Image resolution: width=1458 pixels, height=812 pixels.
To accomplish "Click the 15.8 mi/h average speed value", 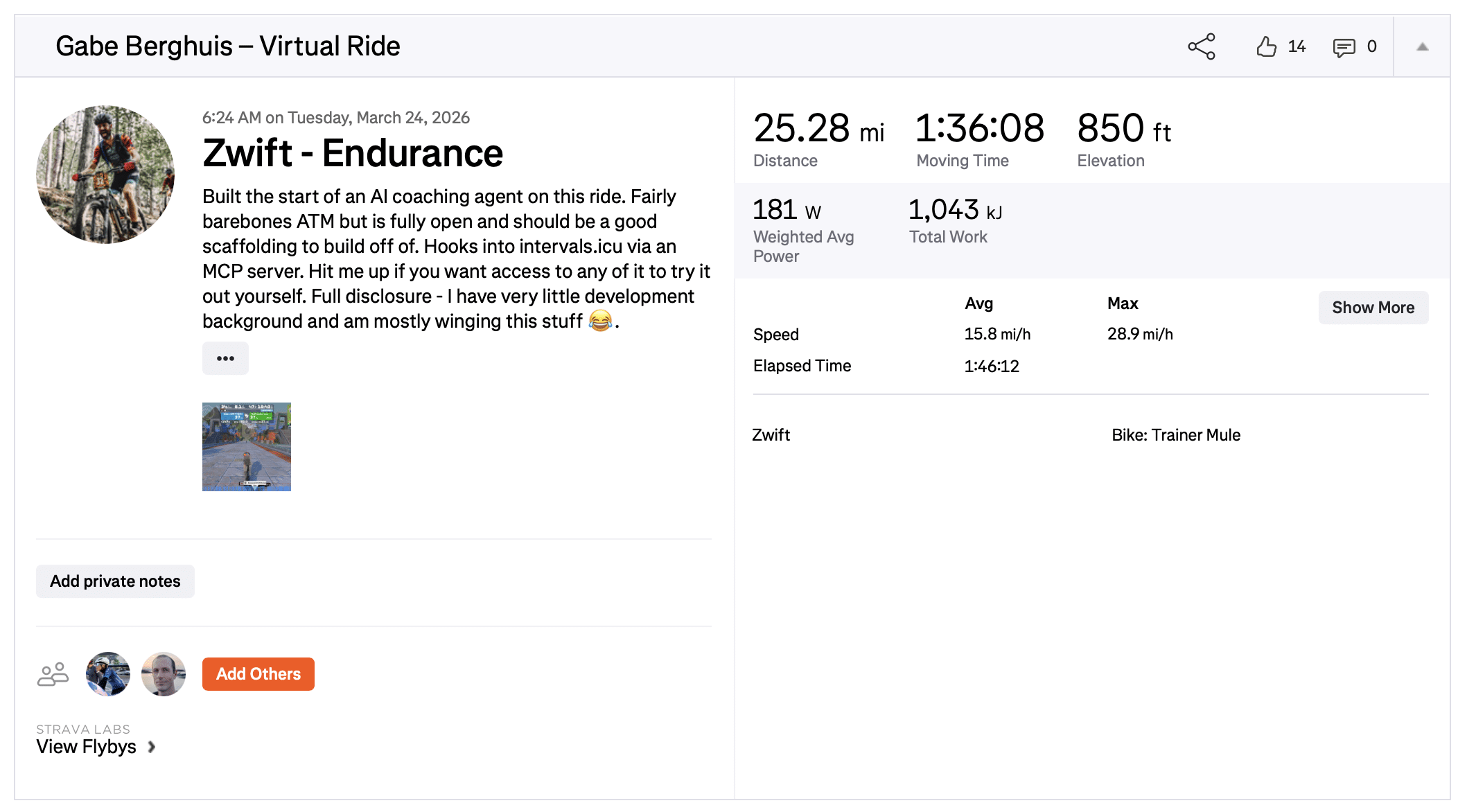I will [997, 334].
